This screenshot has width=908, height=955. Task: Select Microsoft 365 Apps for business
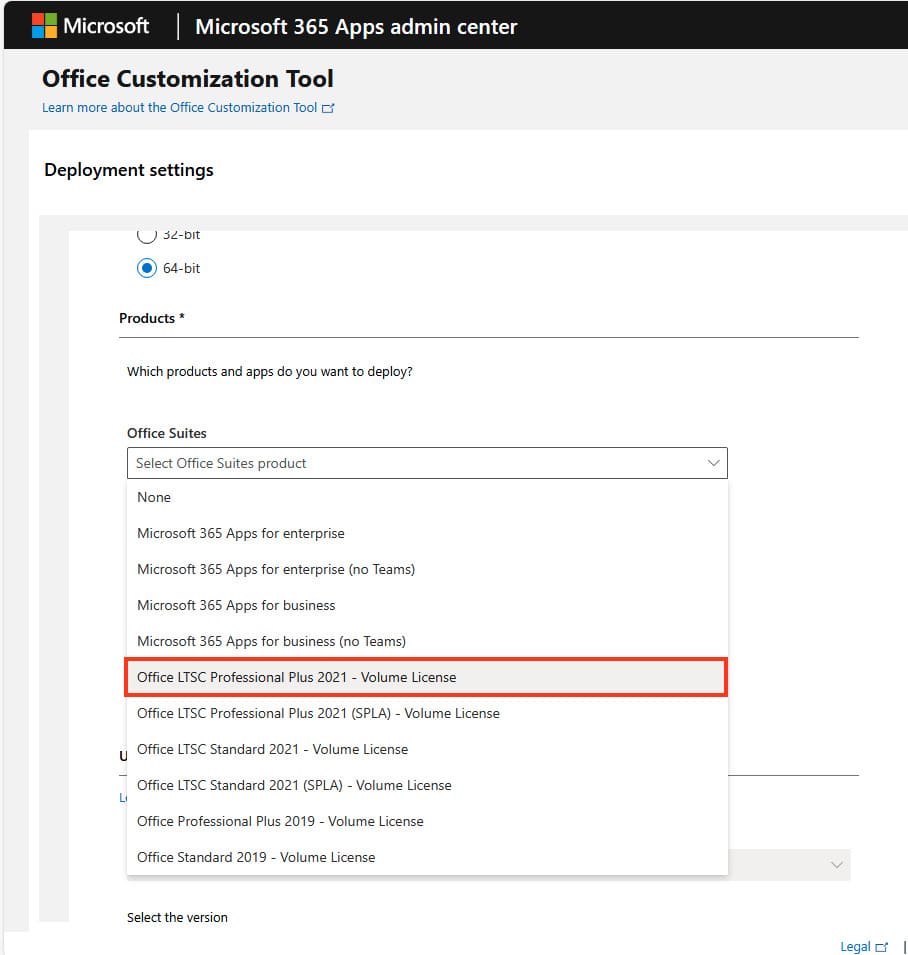click(236, 605)
